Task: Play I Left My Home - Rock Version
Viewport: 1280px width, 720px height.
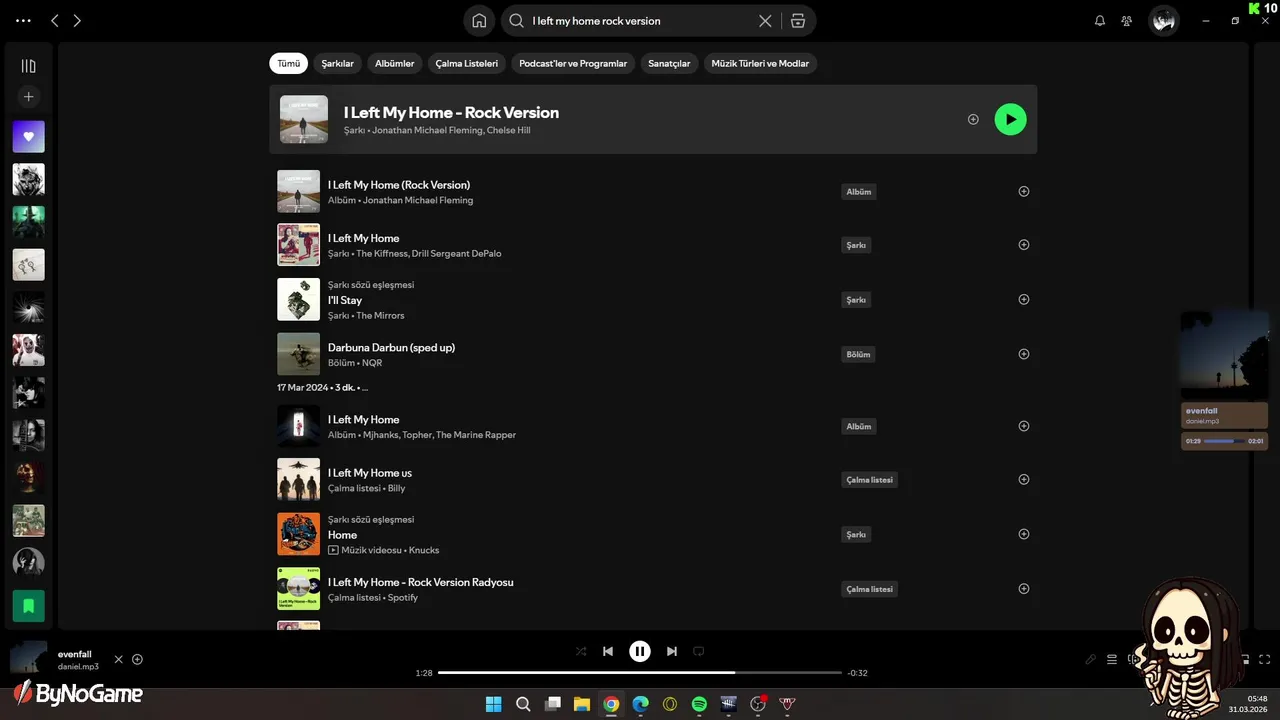Action: (x=1010, y=119)
